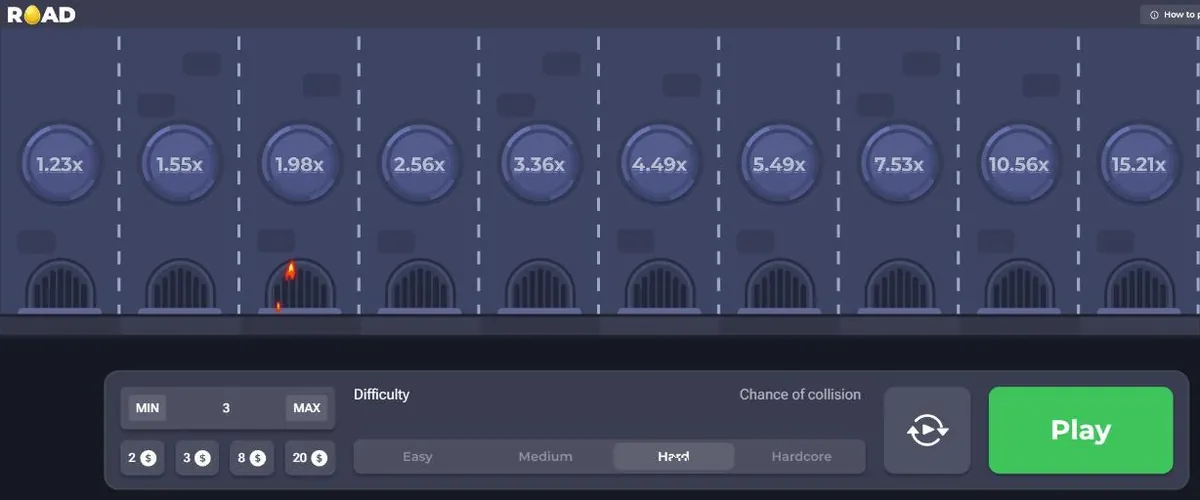Click the Chance of collision label
The height and width of the screenshot is (500, 1200).
pyautogui.click(x=800, y=395)
